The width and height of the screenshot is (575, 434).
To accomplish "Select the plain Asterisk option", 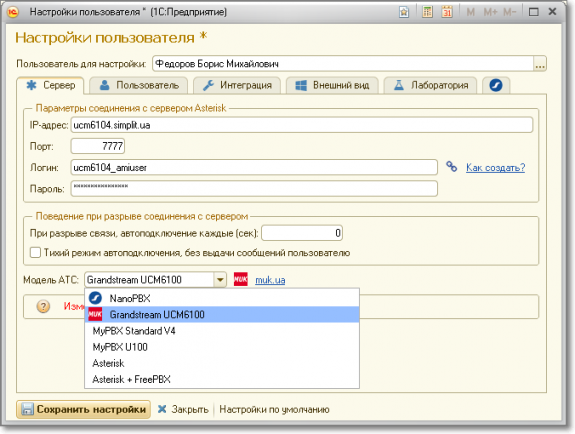I will (x=222, y=363).
